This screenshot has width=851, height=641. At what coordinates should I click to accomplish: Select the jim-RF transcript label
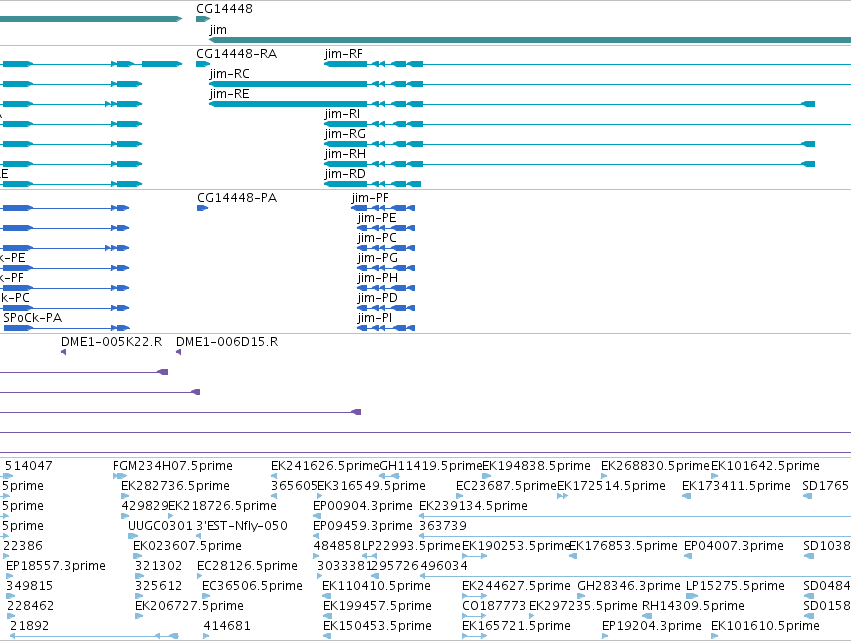[344, 54]
